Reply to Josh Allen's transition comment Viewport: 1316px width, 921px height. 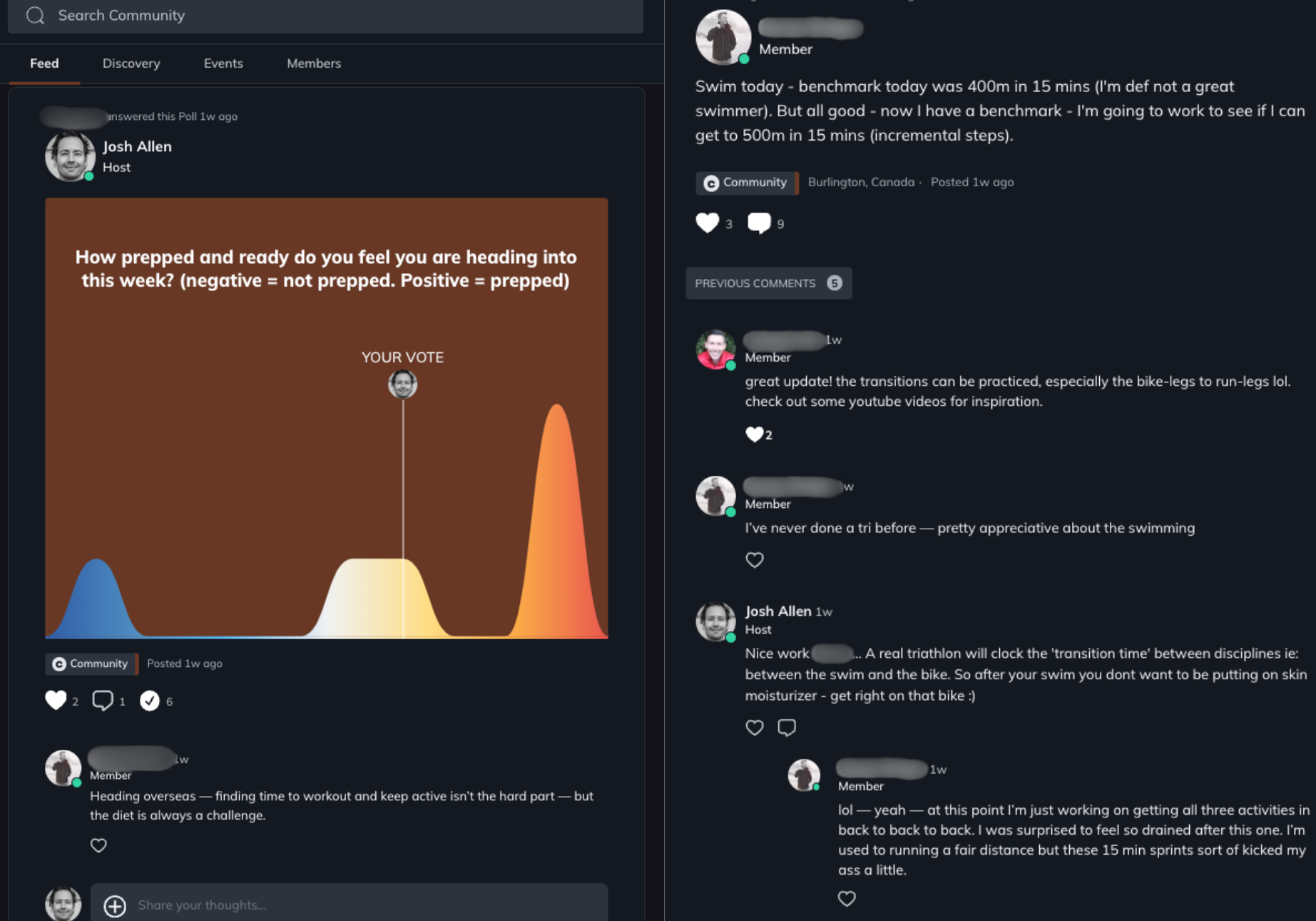[787, 728]
